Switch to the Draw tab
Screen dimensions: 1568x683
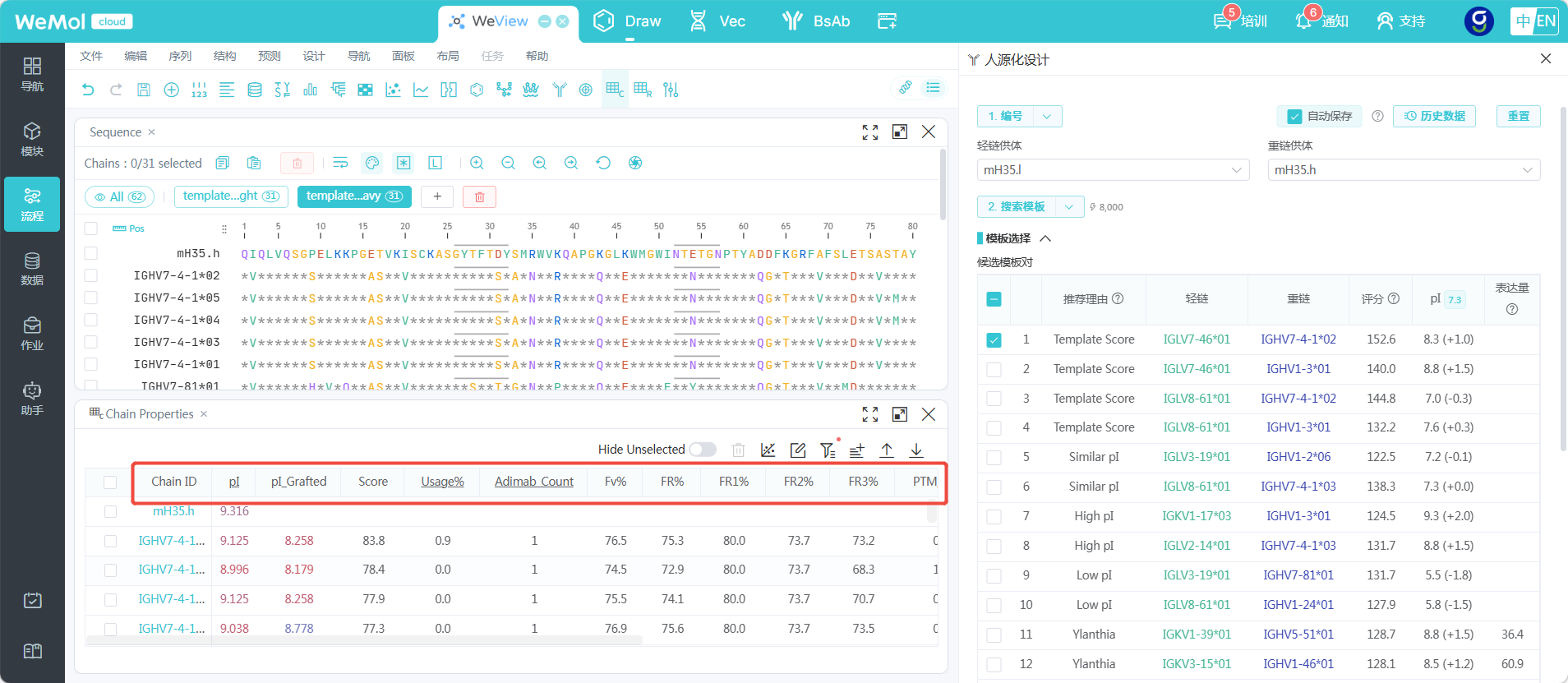click(x=627, y=21)
